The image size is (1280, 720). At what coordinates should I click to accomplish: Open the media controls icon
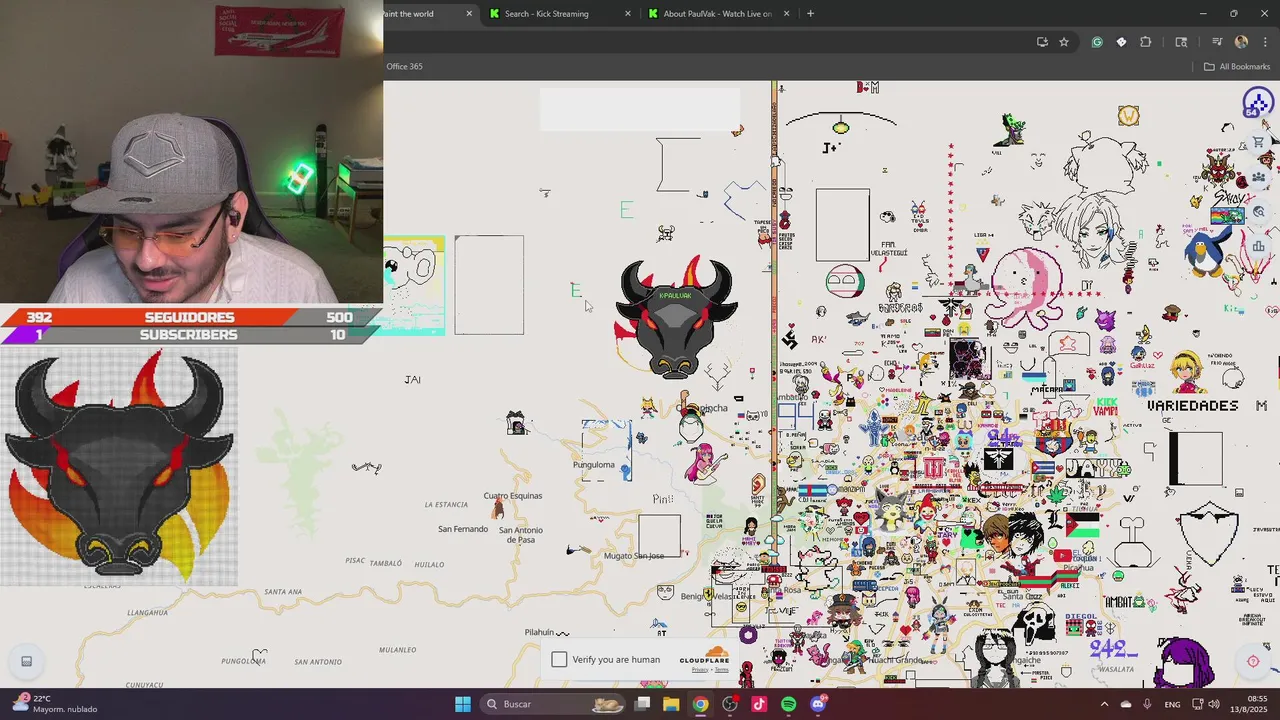pos(1217,42)
